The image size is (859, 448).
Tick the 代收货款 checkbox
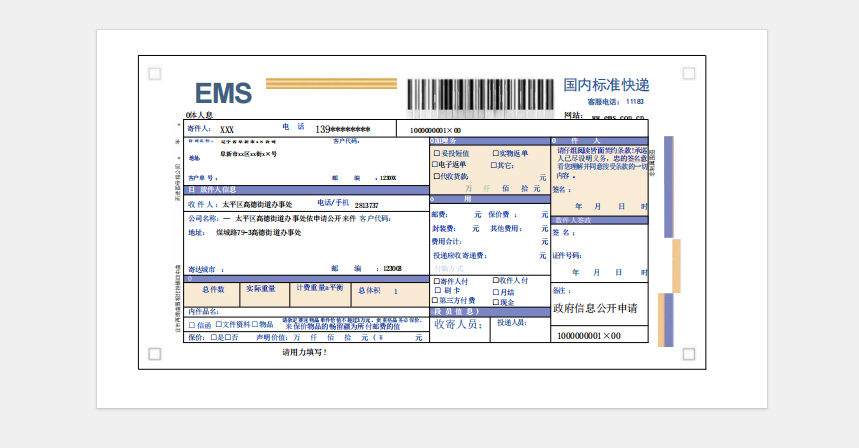point(437,176)
